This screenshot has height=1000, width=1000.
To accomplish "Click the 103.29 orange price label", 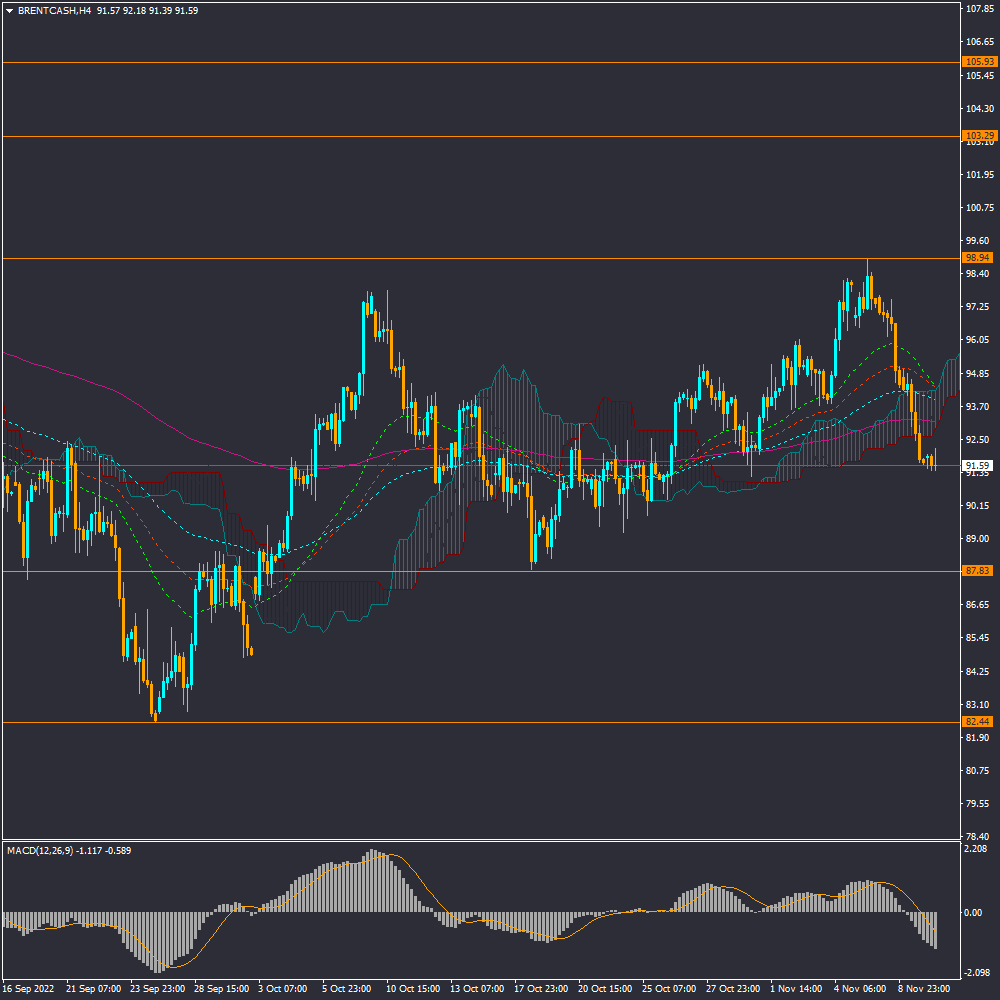I will pos(978,135).
